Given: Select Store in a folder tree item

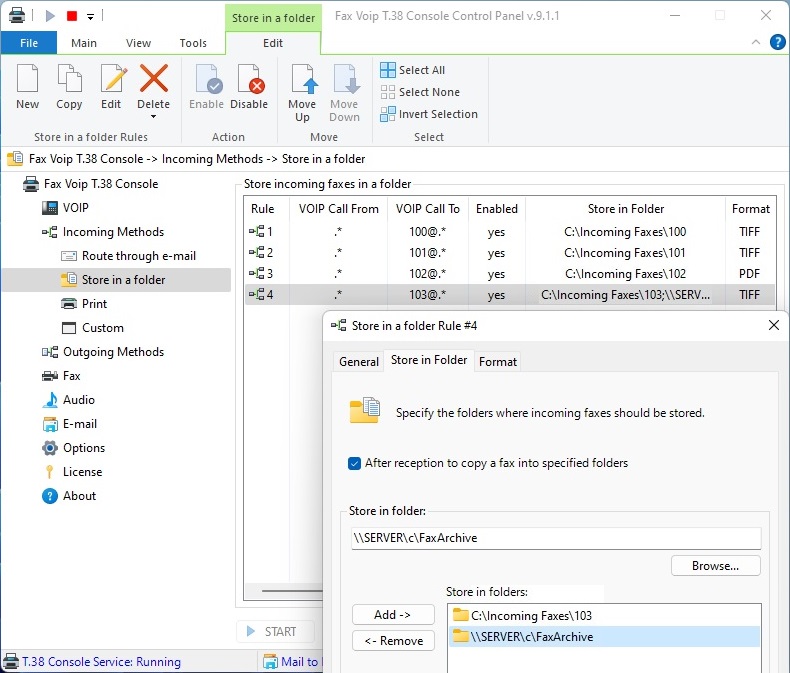Looking at the screenshot, I should [116, 280].
